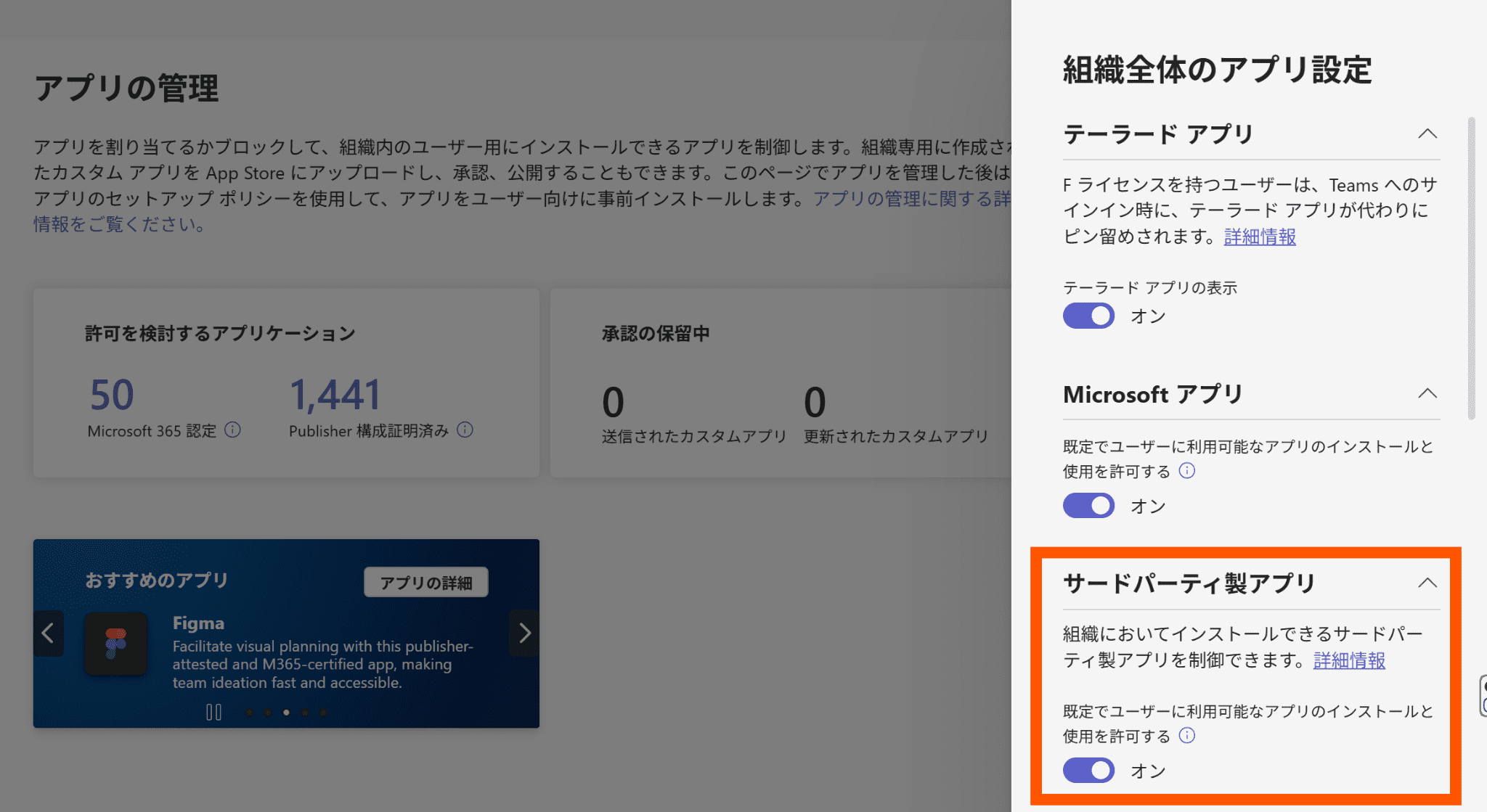Click info icon in サードパーティ製アプリ section
The width and height of the screenshot is (1487, 812).
pos(1186,736)
